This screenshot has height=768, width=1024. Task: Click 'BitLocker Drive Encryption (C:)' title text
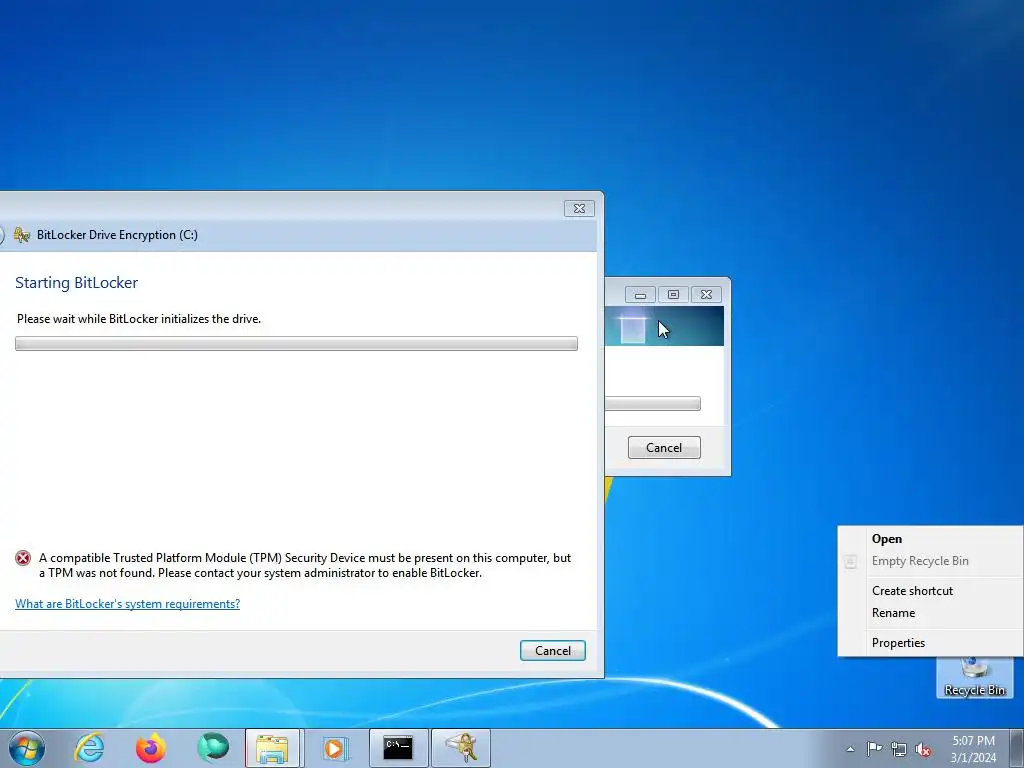(x=117, y=234)
